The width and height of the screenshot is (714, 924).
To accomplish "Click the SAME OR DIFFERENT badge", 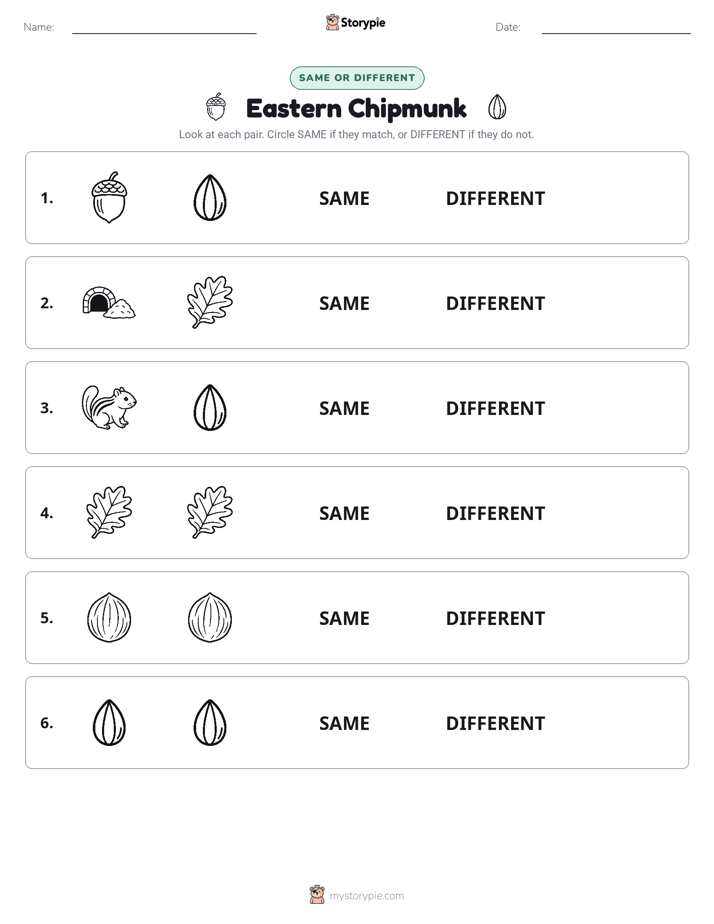I will (357, 78).
